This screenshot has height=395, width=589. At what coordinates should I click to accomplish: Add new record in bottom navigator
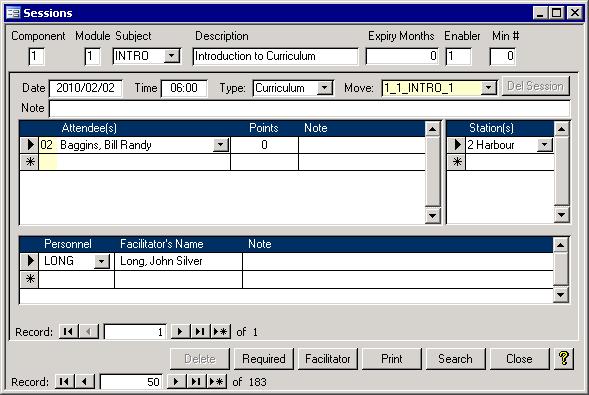click(x=216, y=382)
